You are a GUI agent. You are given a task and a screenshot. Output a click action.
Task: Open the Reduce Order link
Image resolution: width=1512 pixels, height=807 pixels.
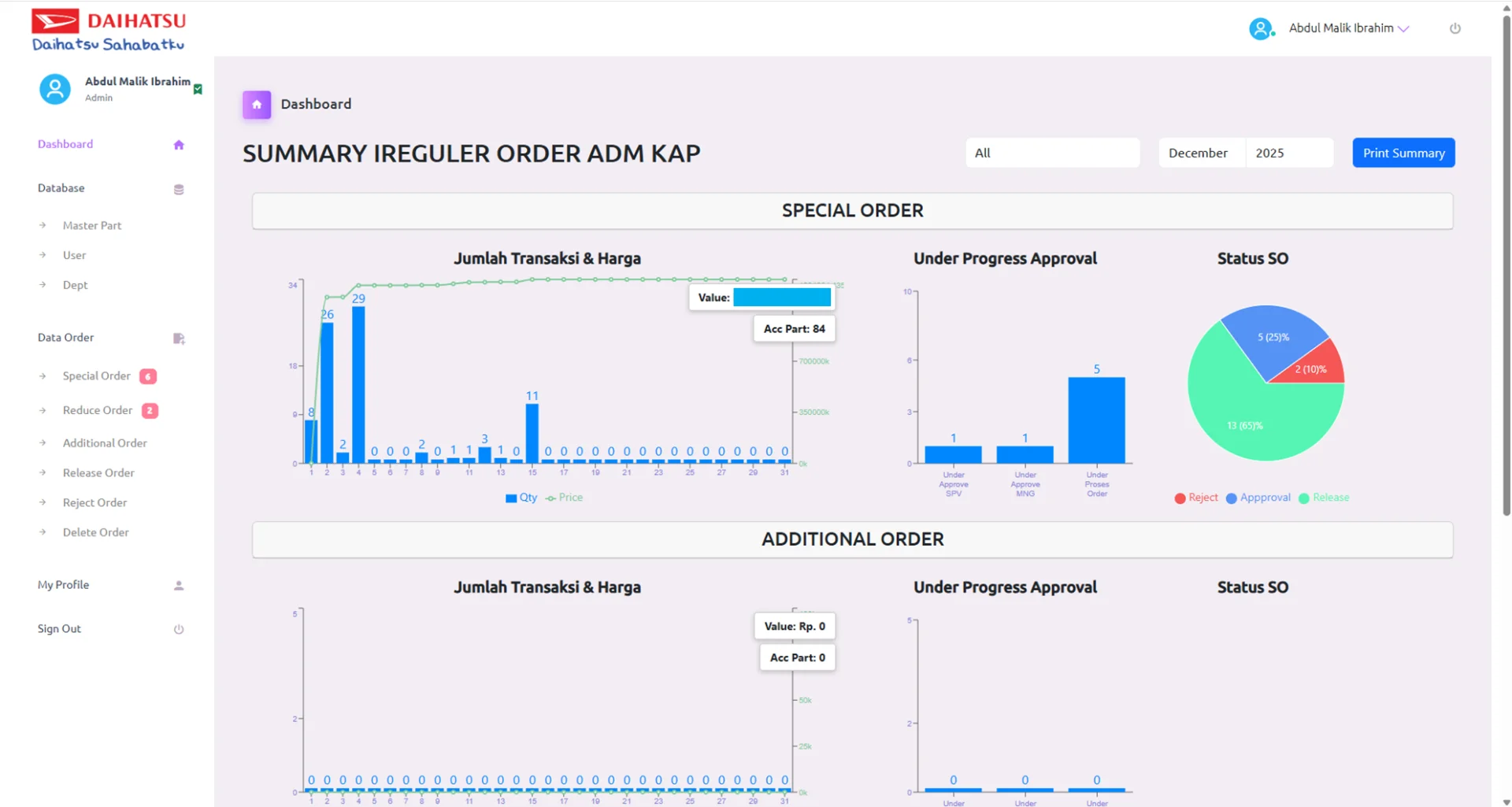coord(98,410)
